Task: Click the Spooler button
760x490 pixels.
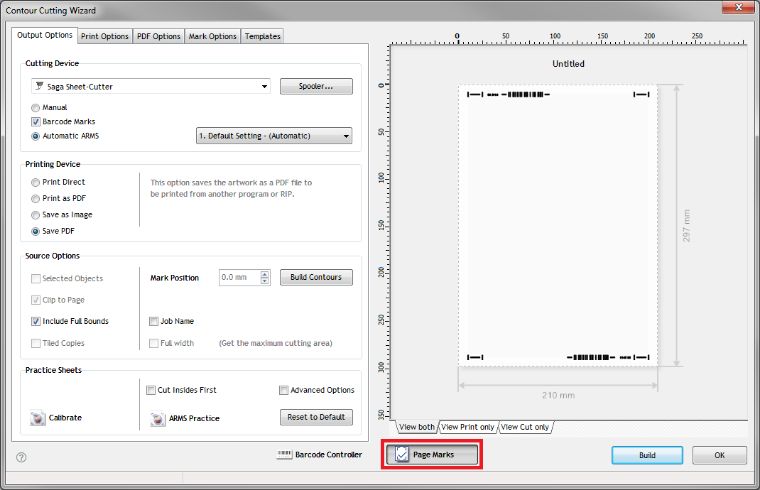Action: pos(316,87)
